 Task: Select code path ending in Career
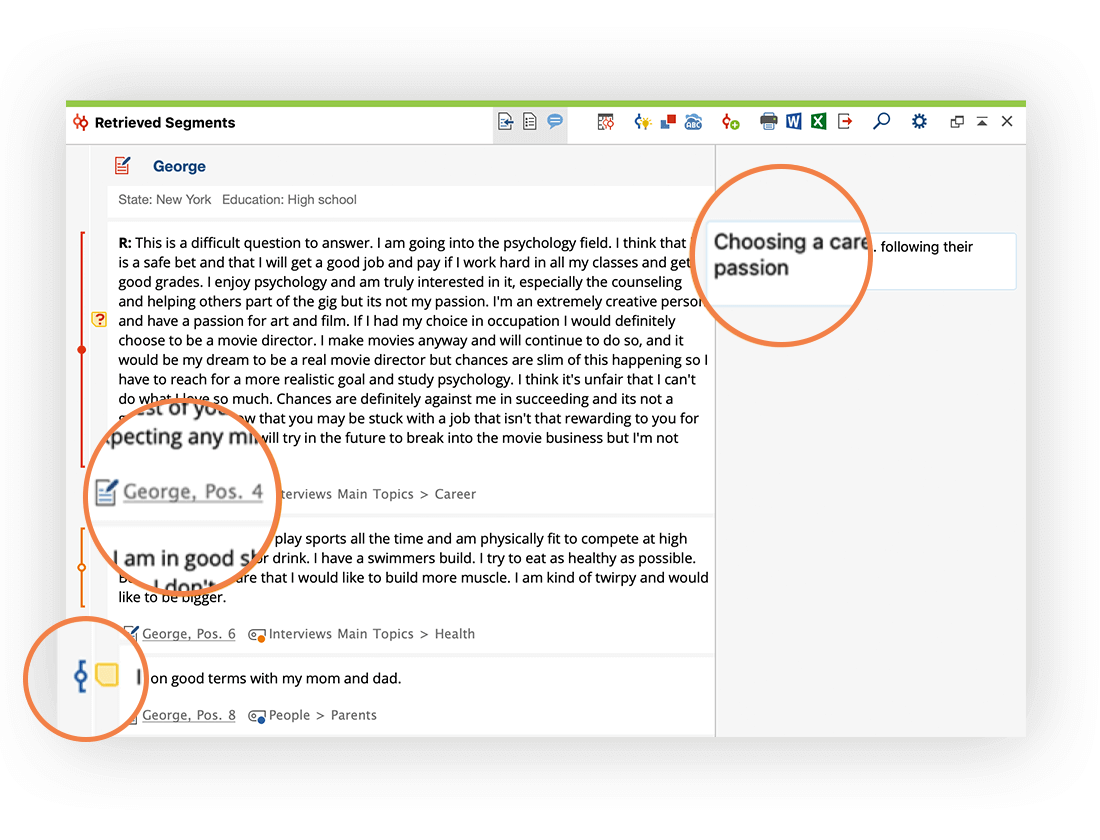coord(378,494)
